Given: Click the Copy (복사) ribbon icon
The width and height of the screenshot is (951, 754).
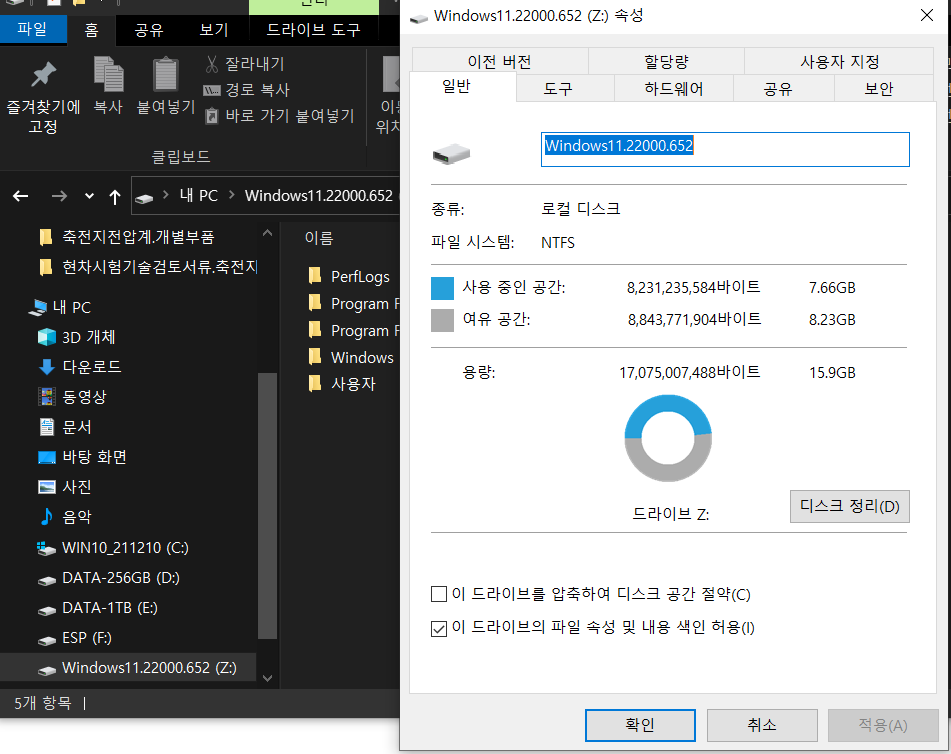Looking at the screenshot, I should pos(109,73).
